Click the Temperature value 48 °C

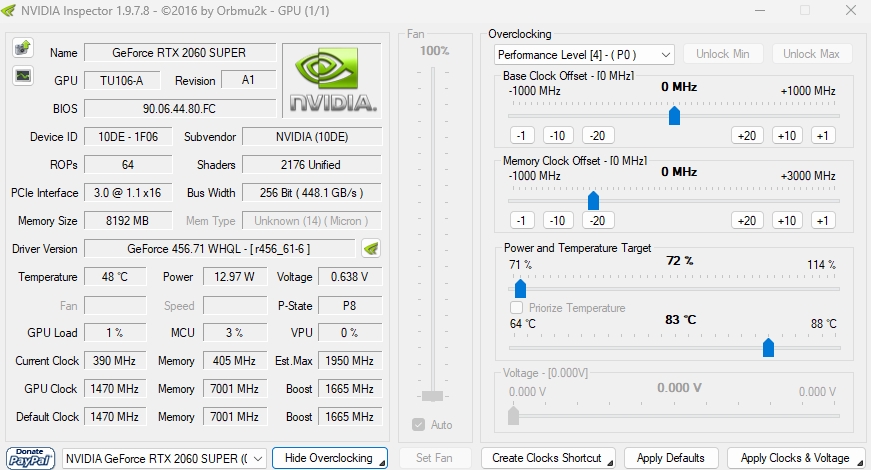[x=115, y=277]
